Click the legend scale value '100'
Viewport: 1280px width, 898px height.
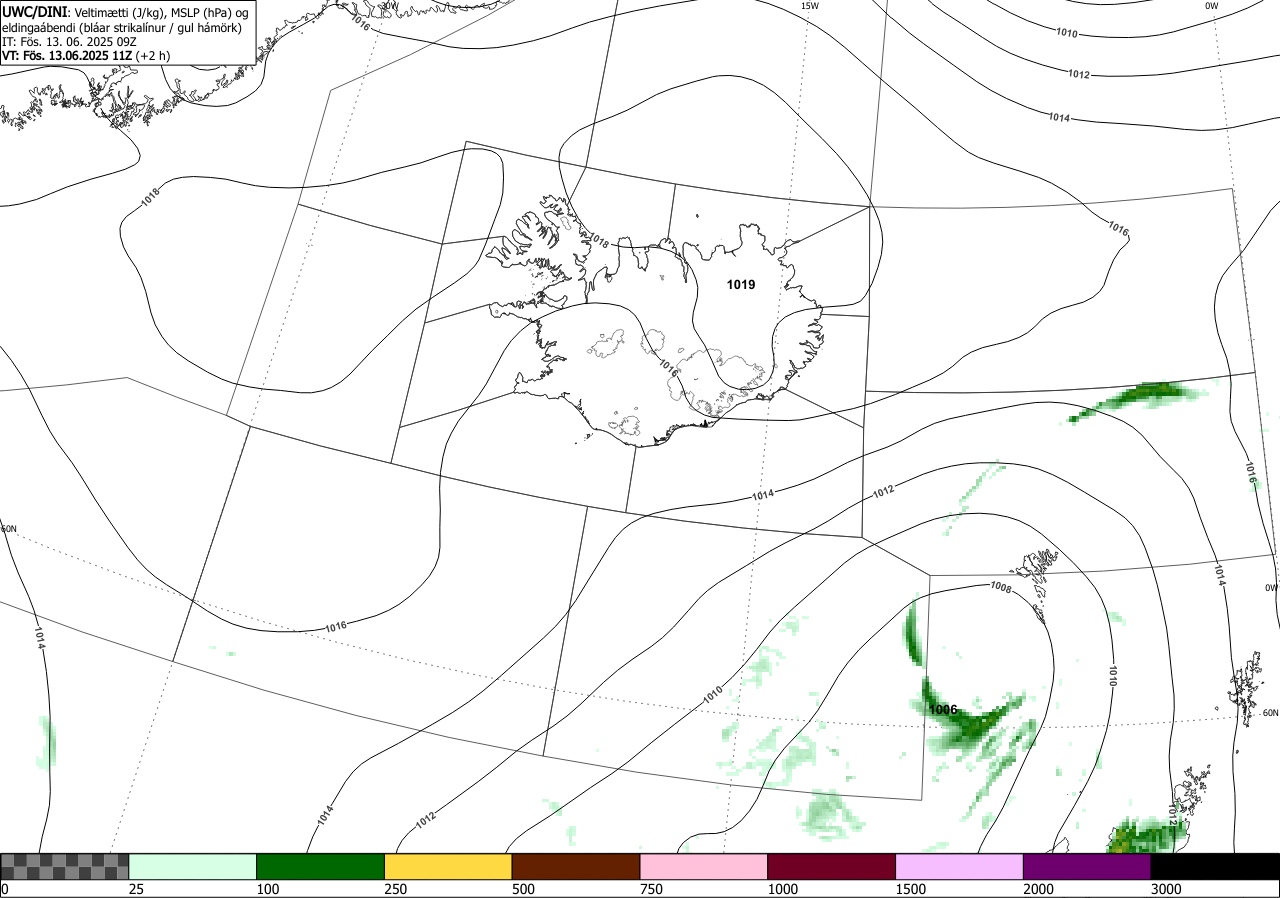[x=268, y=889]
